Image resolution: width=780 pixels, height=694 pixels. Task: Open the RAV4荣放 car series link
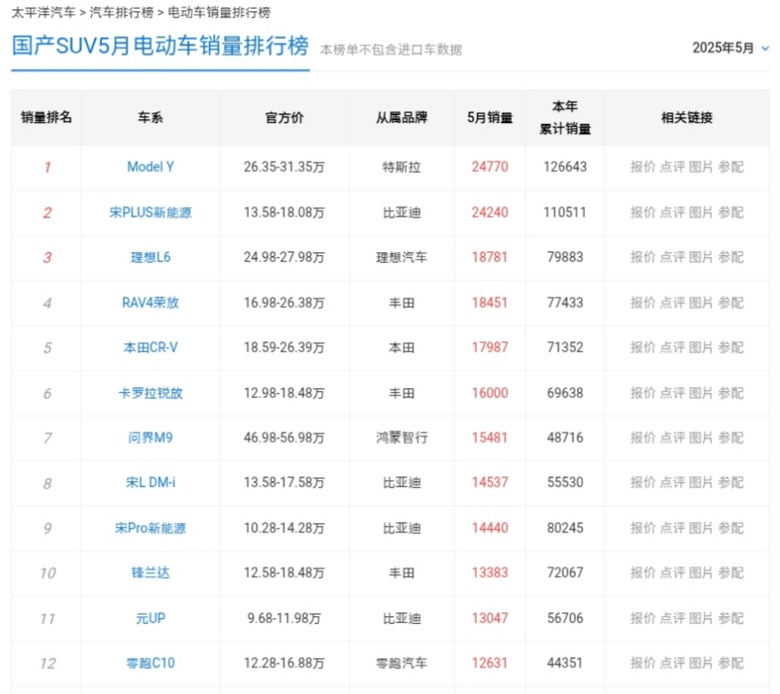coord(150,302)
